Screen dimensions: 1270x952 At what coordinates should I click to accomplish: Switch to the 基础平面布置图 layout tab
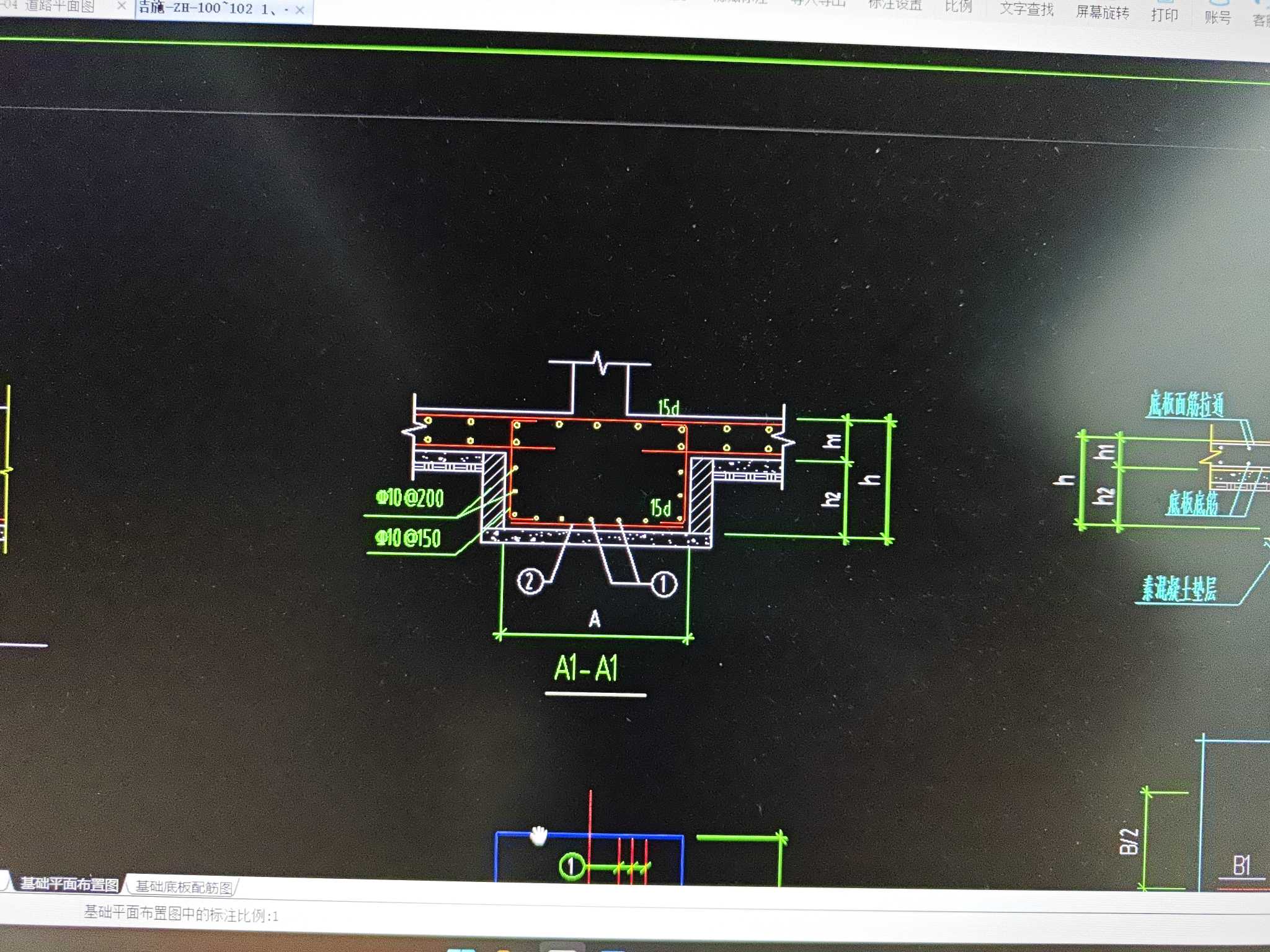(69, 884)
